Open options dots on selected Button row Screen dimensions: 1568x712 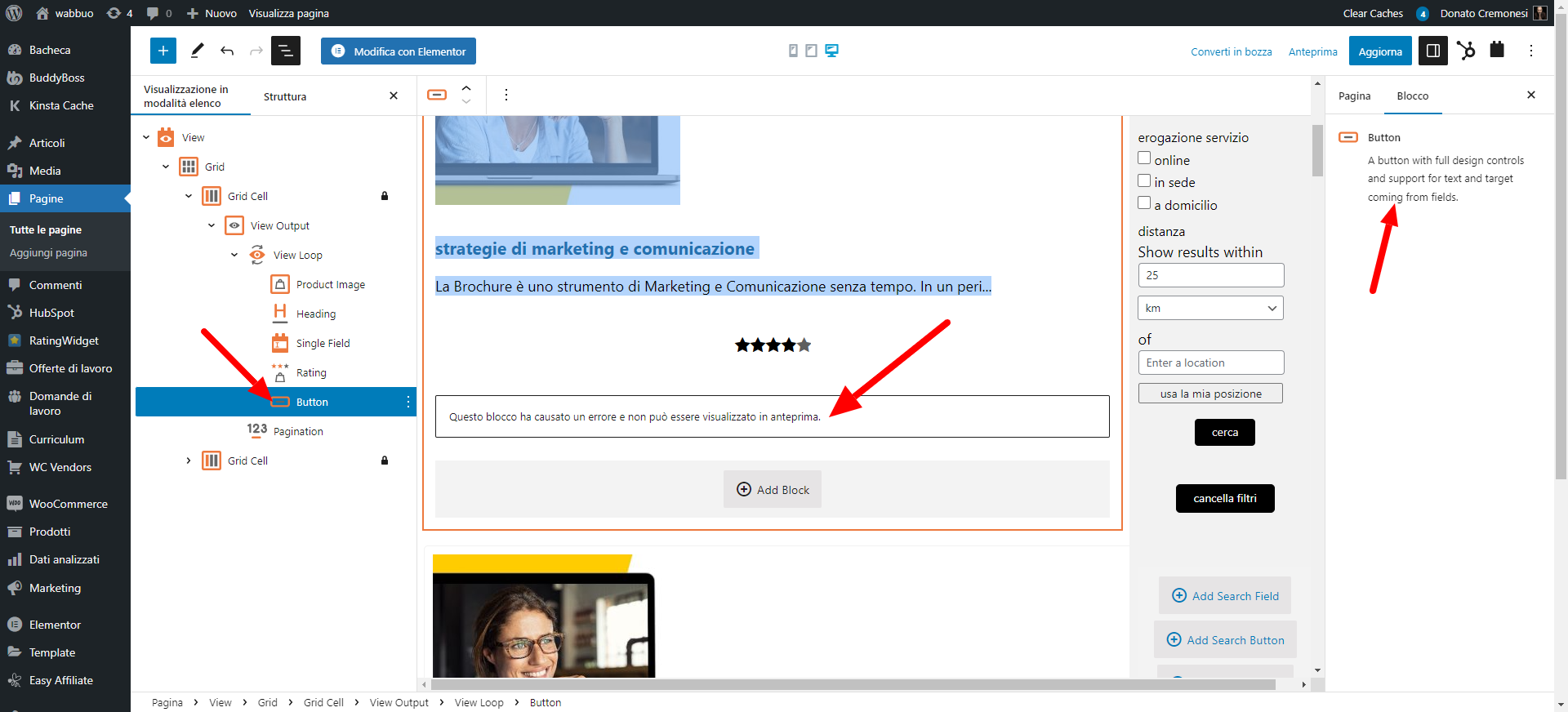click(408, 402)
